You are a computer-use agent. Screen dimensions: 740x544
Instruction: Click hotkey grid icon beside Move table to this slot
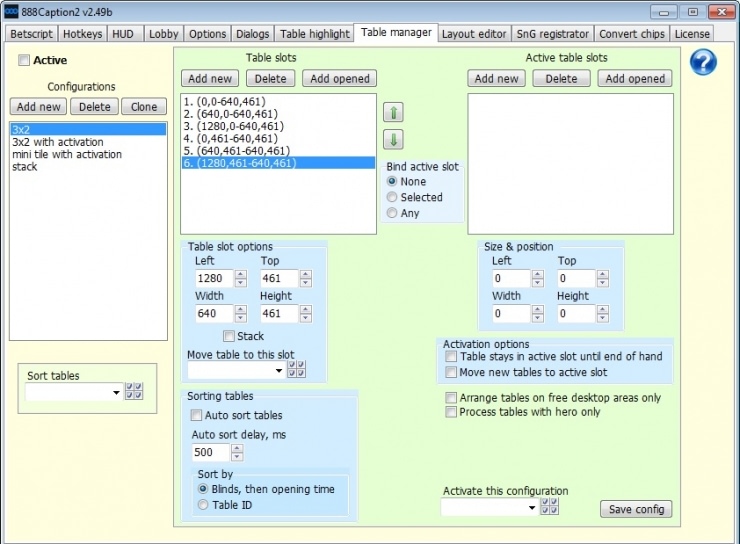pos(296,369)
